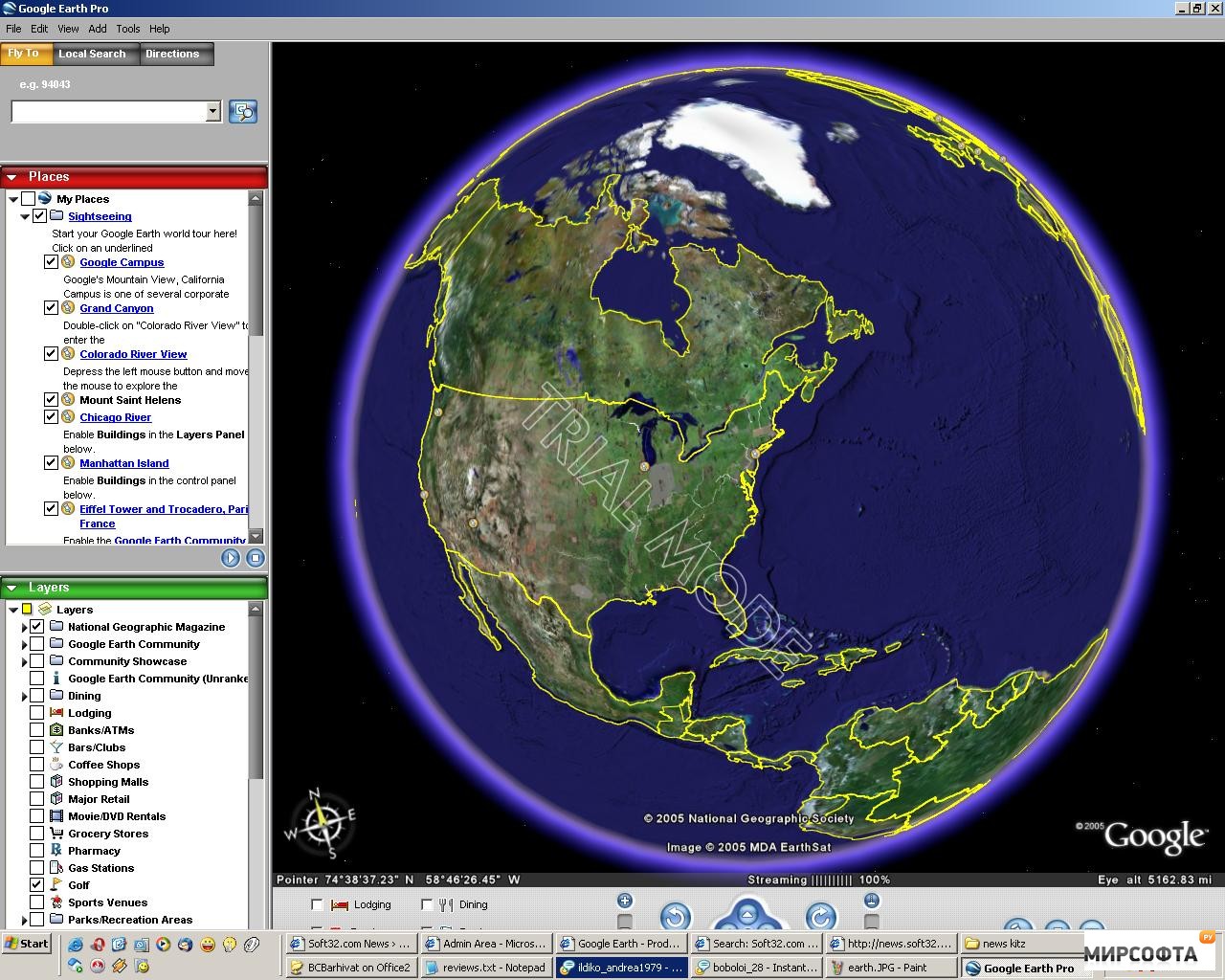Image resolution: width=1225 pixels, height=980 pixels.
Task: Uncheck the Google Campus placemark checkbox
Action: tap(51, 262)
